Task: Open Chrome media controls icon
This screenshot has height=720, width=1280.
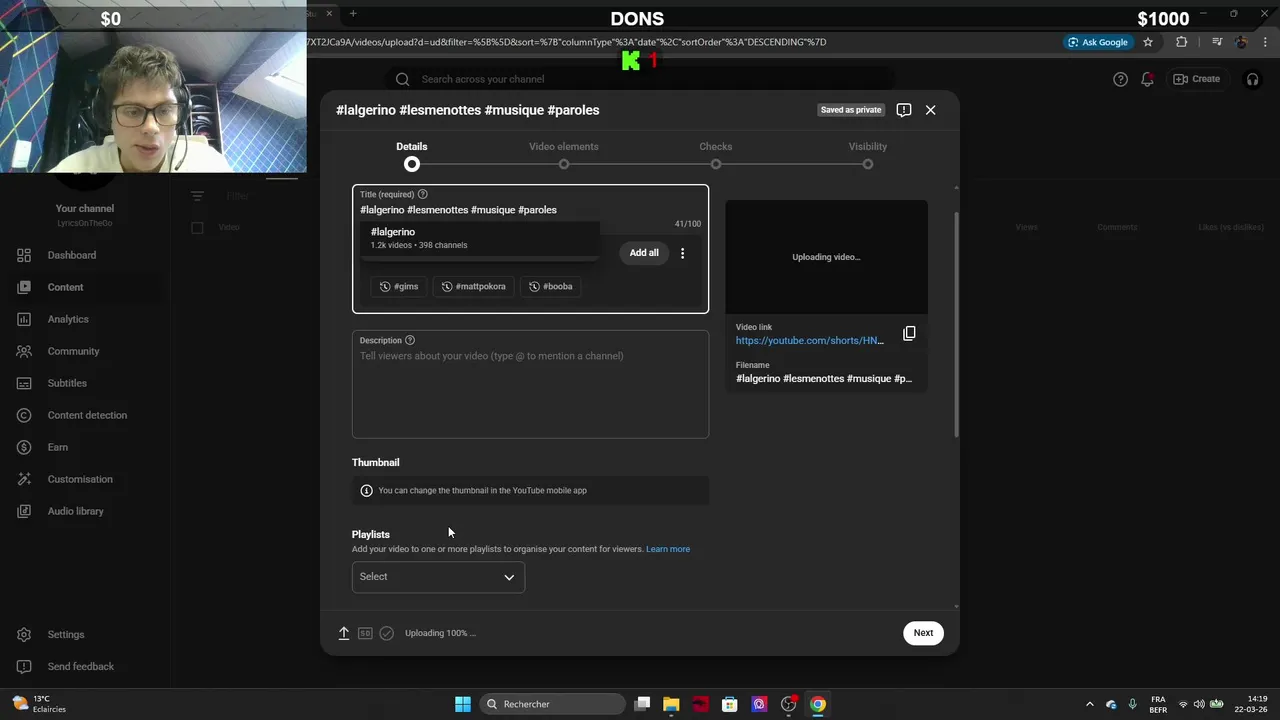Action: point(1217,42)
